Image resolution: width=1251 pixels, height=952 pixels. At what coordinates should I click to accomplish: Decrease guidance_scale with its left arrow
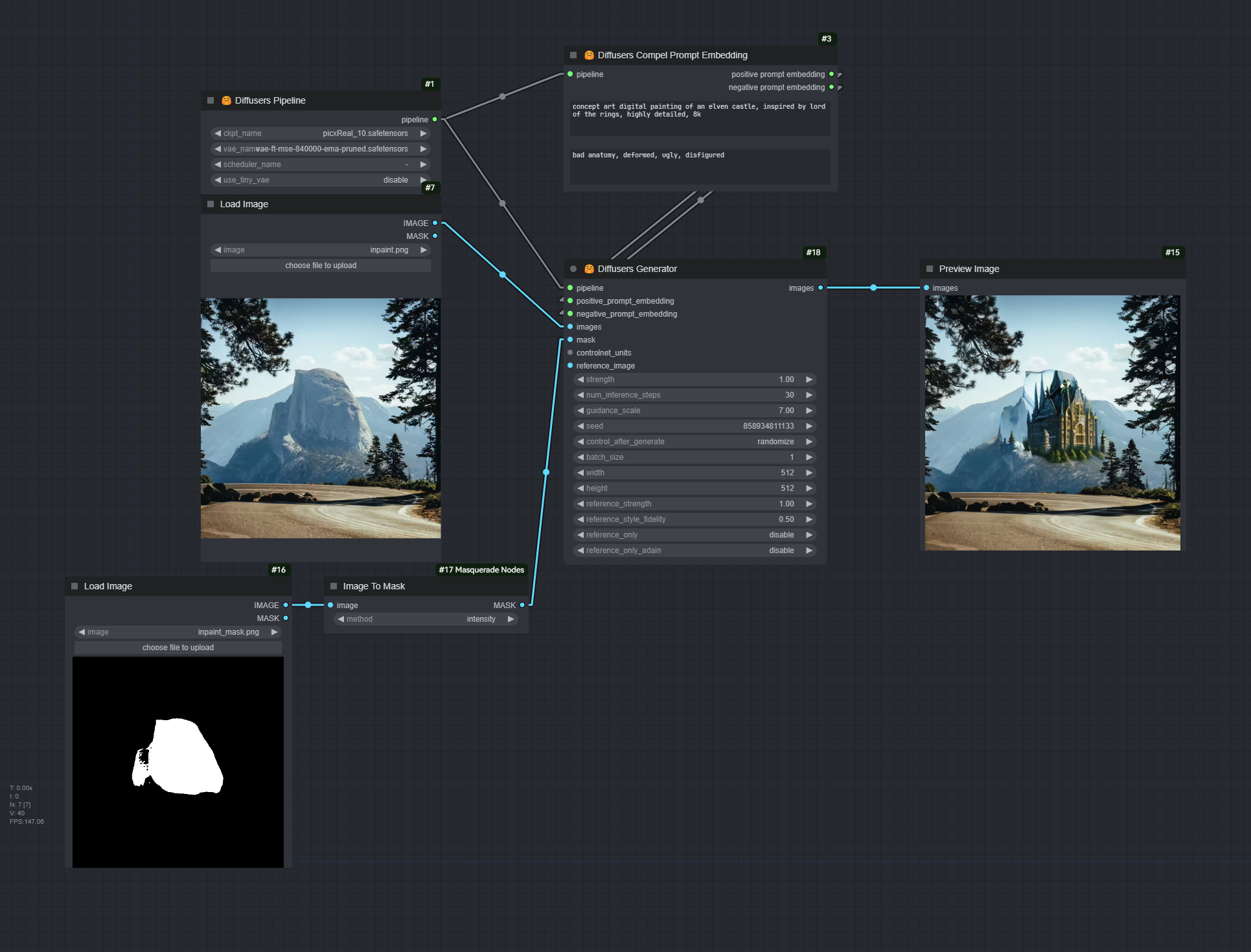(580, 411)
